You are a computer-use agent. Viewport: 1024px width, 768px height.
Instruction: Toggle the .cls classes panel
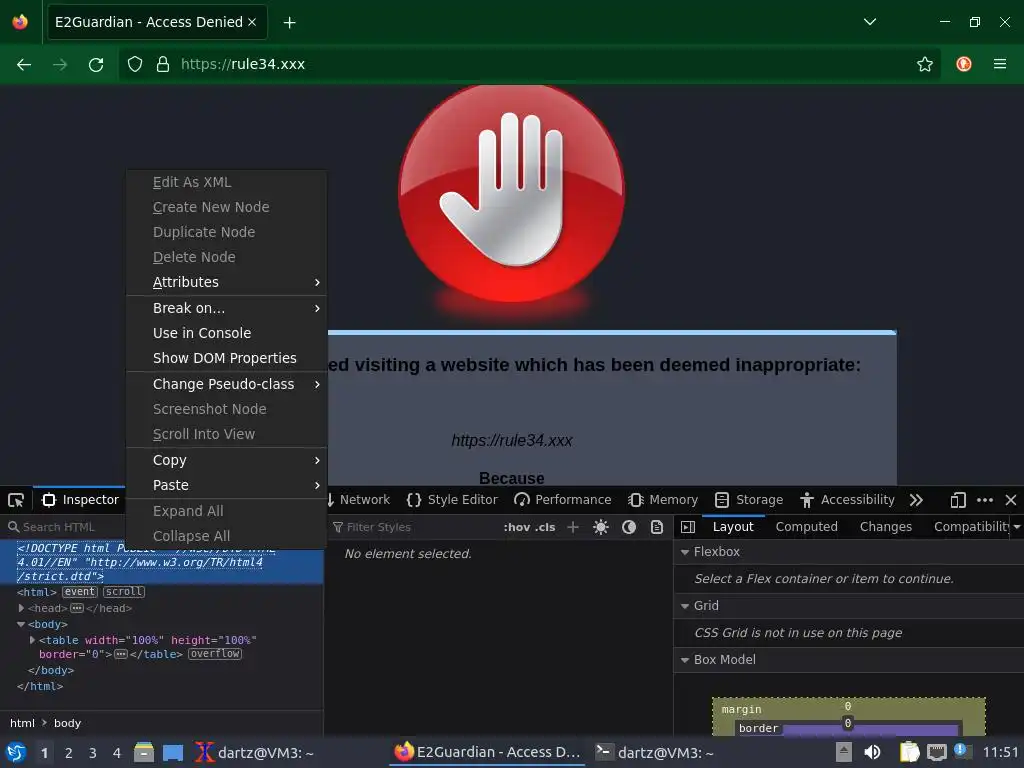click(x=545, y=527)
